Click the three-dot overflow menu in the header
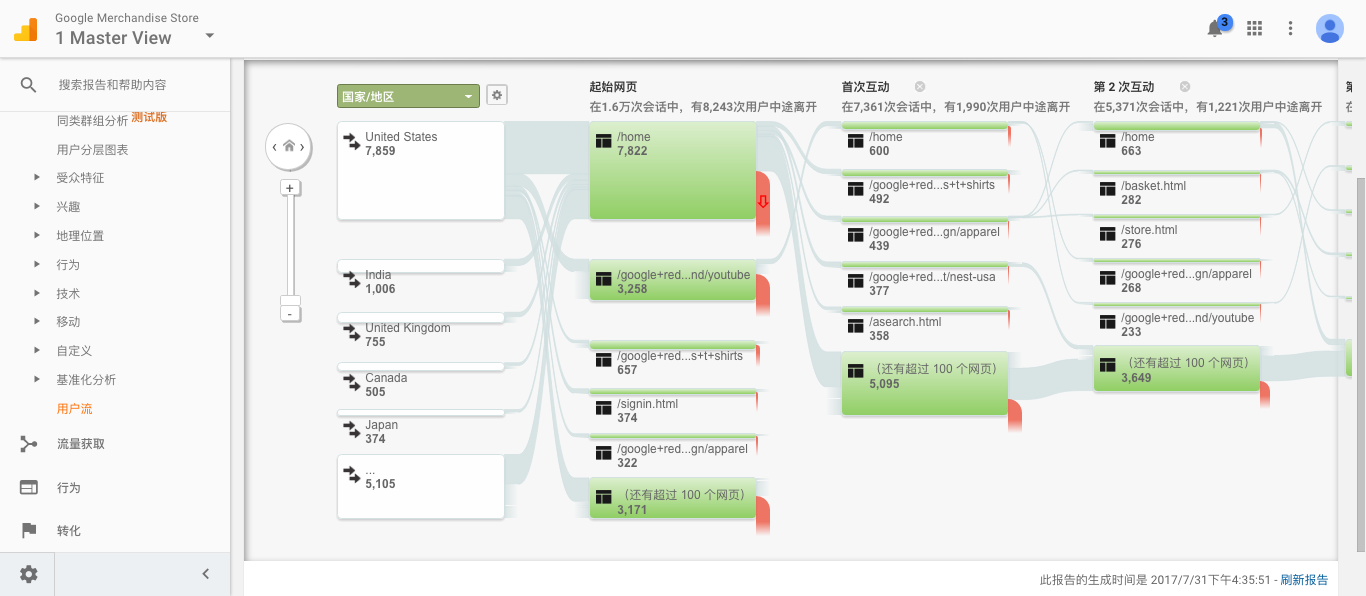This screenshot has height=596, width=1366. point(1290,28)
